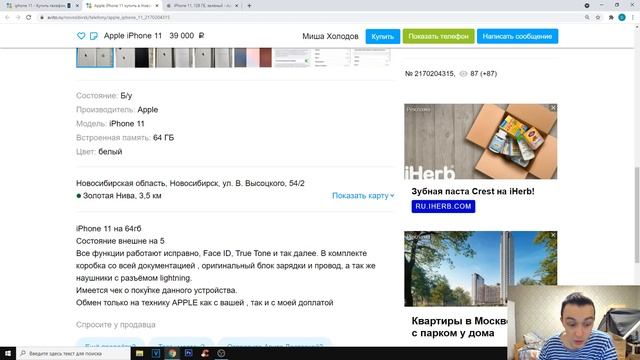Select the last screenshot thumbnail
This screenshot has height=360, width=640.
(371, 58)
